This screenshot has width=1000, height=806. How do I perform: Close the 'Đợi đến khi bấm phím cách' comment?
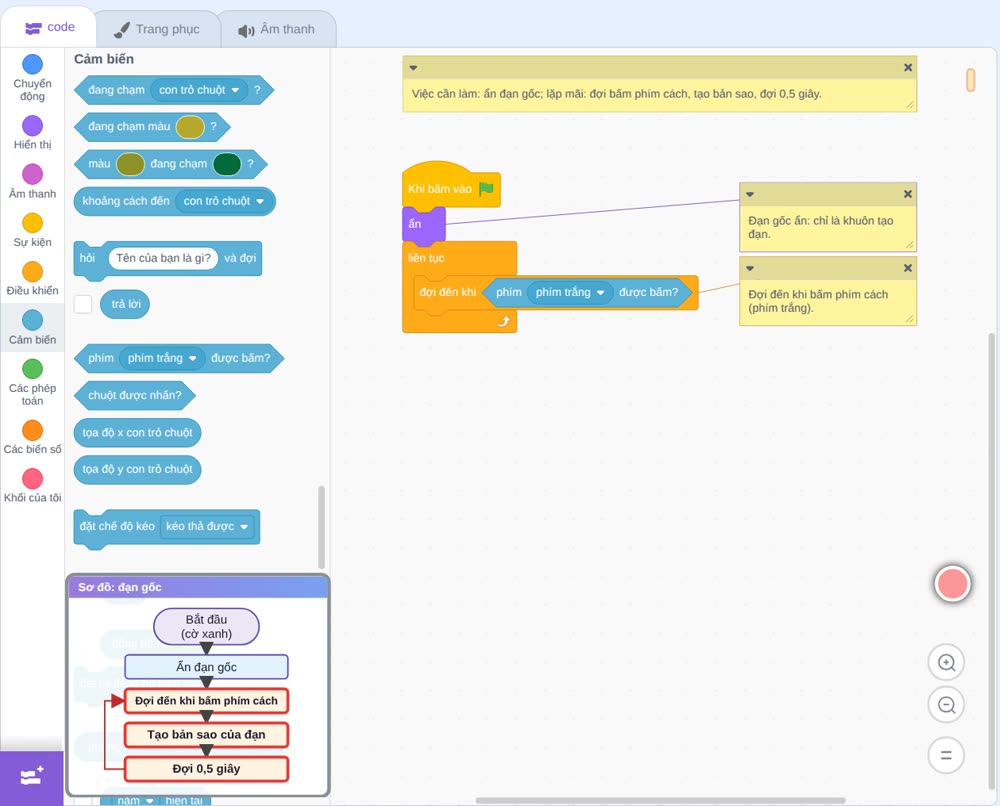[x=908, y=268]
